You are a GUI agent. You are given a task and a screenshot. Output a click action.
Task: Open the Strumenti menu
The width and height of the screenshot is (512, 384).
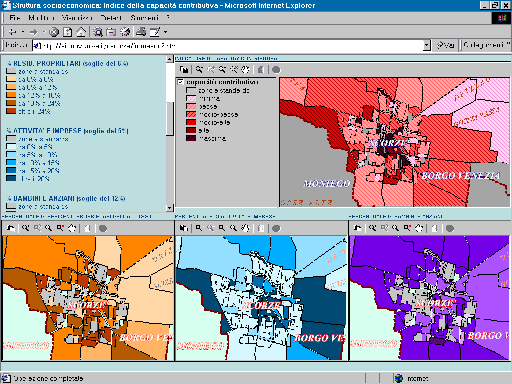tap(144, 17)
